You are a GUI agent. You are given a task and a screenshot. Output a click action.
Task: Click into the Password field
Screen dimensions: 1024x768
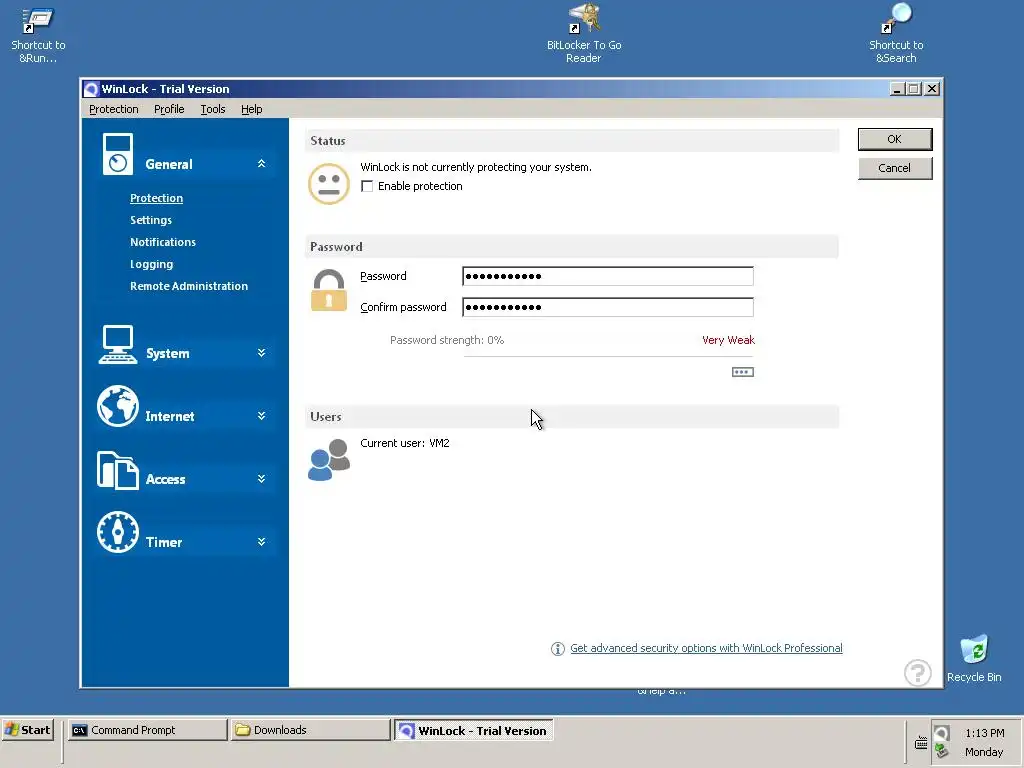[608, 276]
